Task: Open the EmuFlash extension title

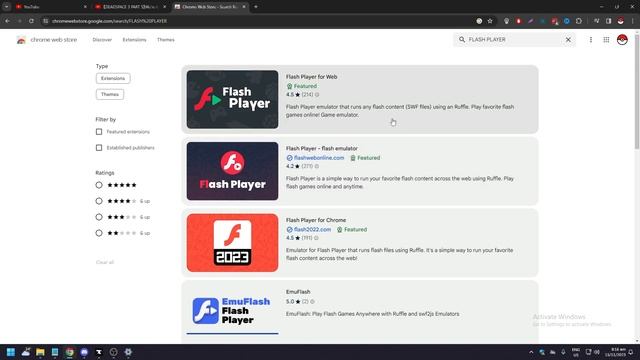Action: 298,292
